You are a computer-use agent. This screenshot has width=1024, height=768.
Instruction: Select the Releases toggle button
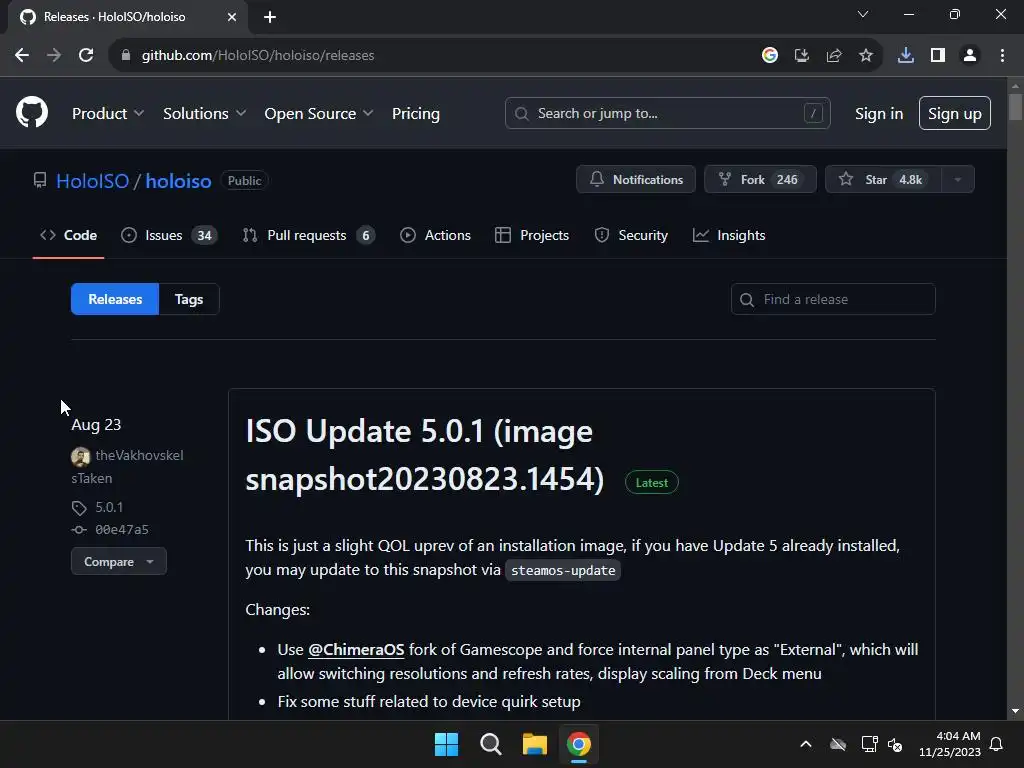[x=115, y=299]
